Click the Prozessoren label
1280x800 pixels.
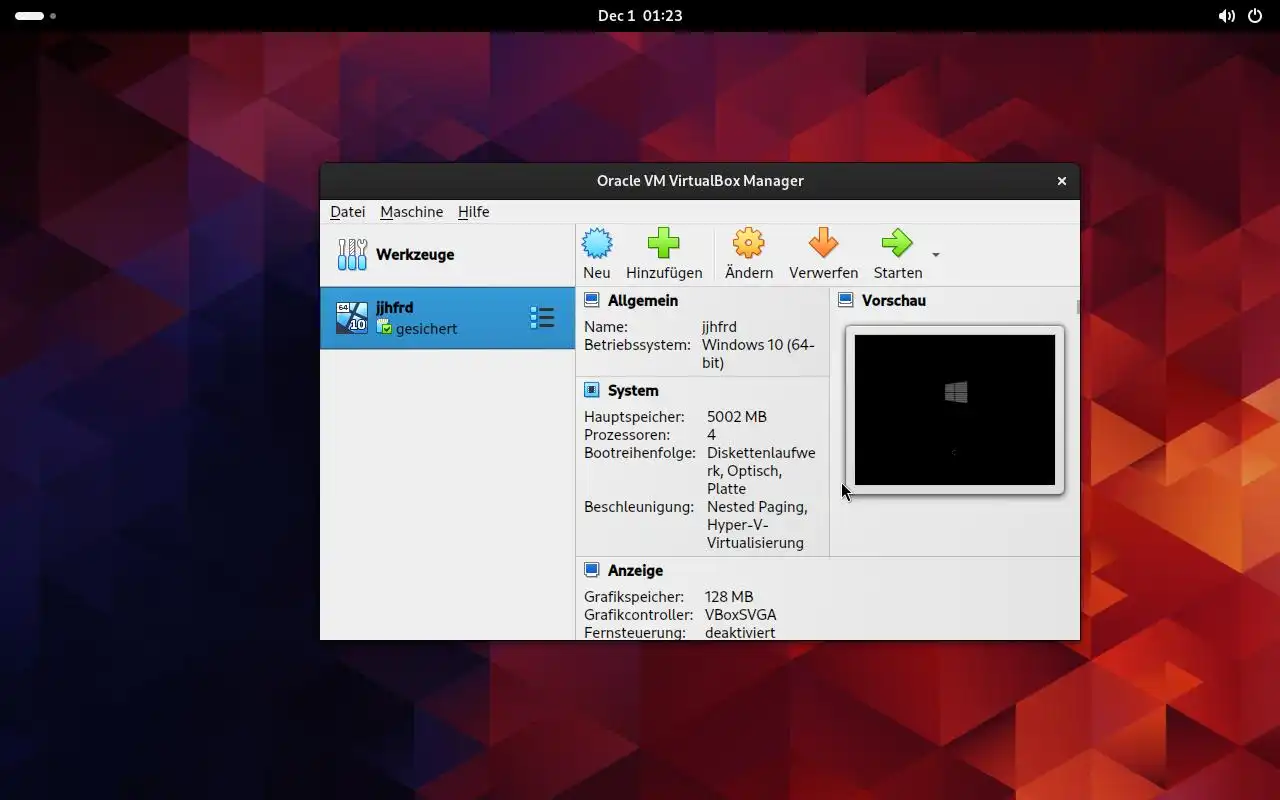[627, 434]
